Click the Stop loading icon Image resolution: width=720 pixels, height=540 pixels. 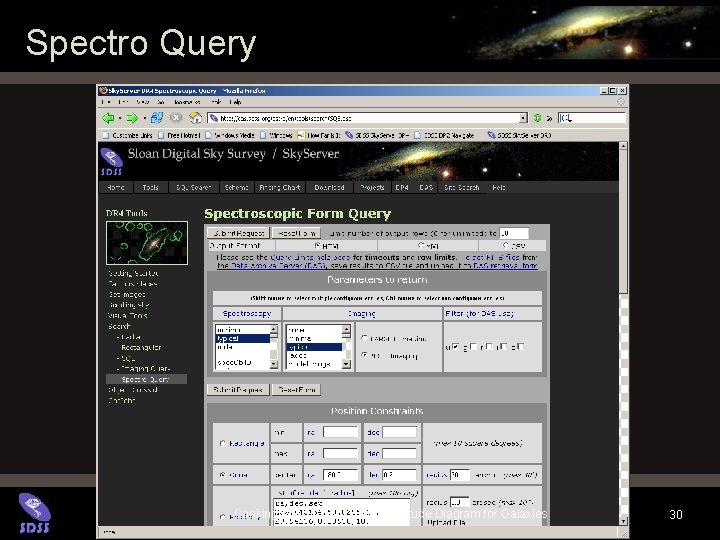pos(176,118)
